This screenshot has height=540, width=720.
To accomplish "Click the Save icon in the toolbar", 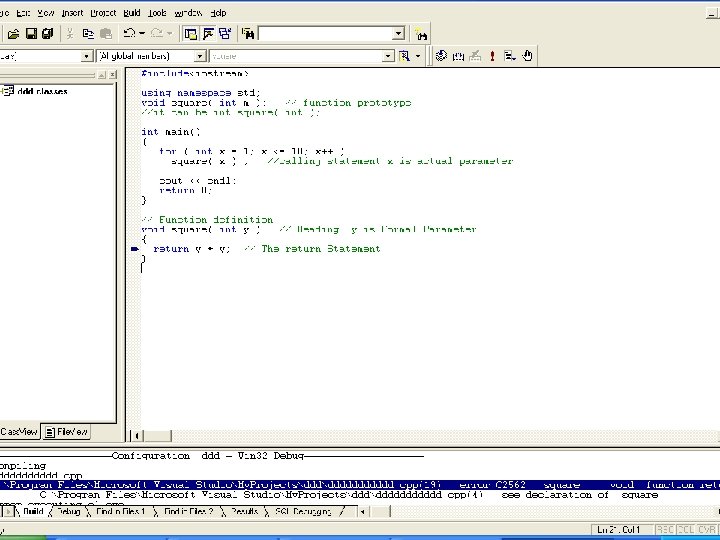I will [32, 34].
